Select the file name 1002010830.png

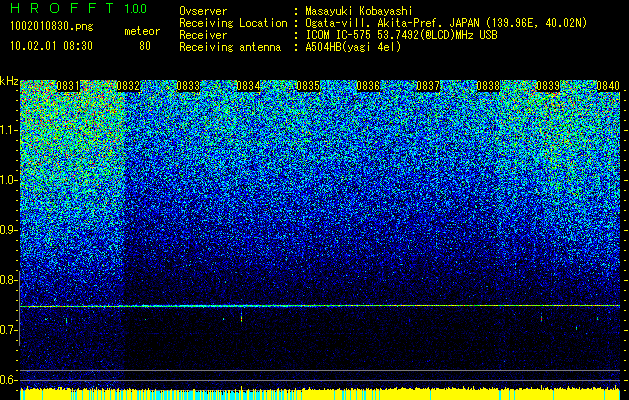[x=52, y=27]
